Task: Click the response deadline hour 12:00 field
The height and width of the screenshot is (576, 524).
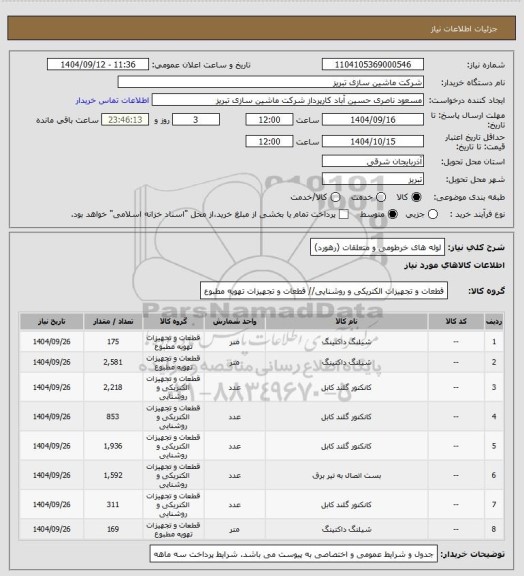Action: tap(269, 120)
